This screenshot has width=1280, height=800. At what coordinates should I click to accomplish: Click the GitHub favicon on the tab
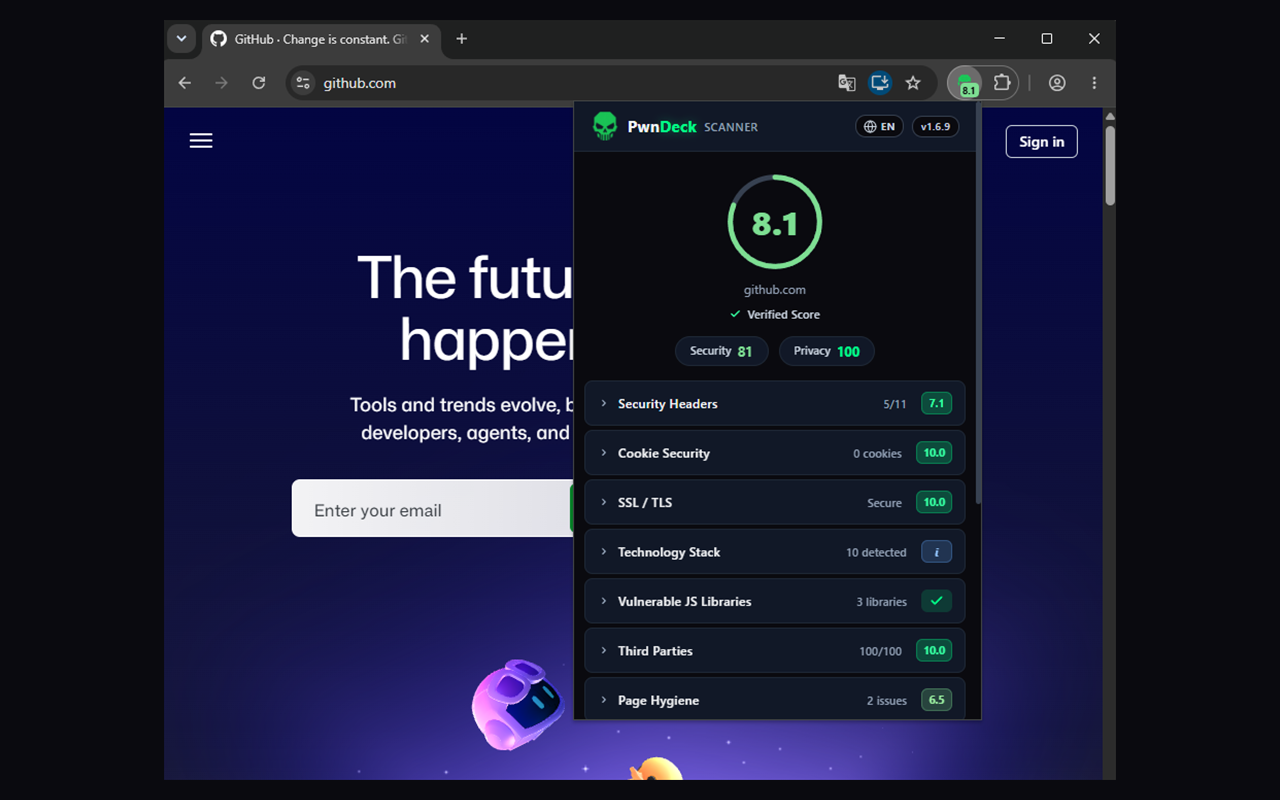coord(218,39)
